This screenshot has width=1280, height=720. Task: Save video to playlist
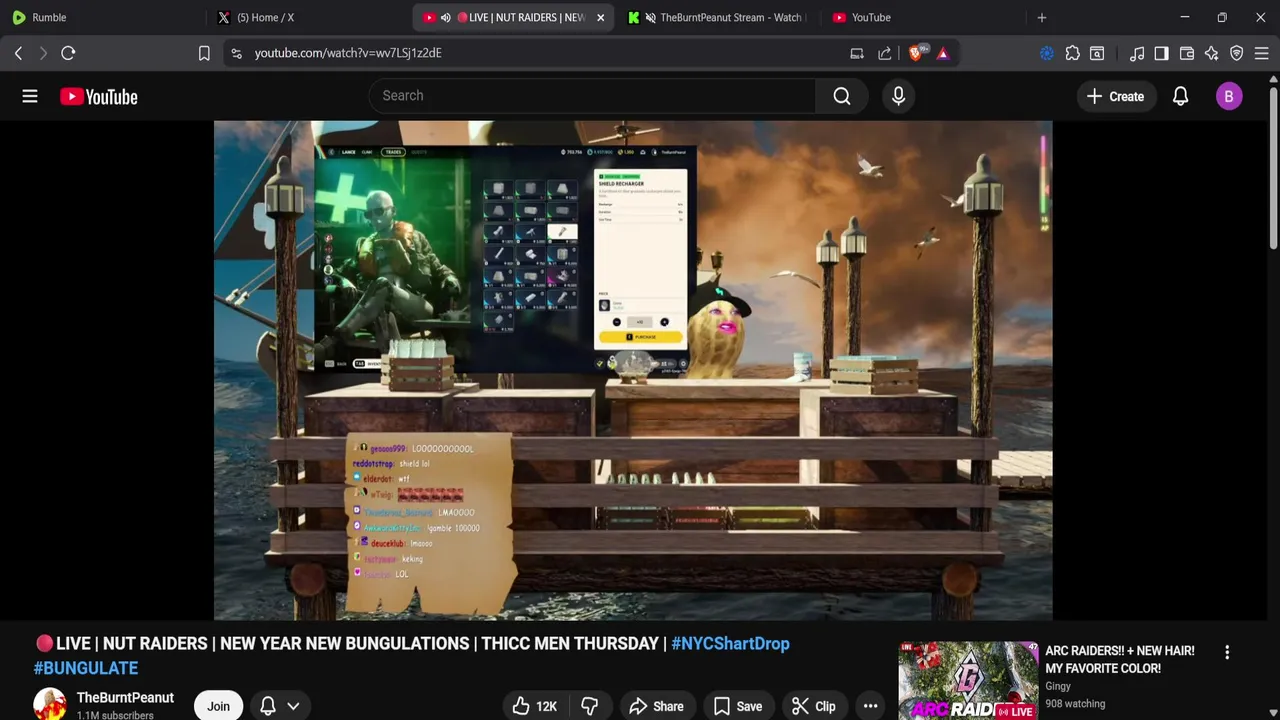click(737, 706)
